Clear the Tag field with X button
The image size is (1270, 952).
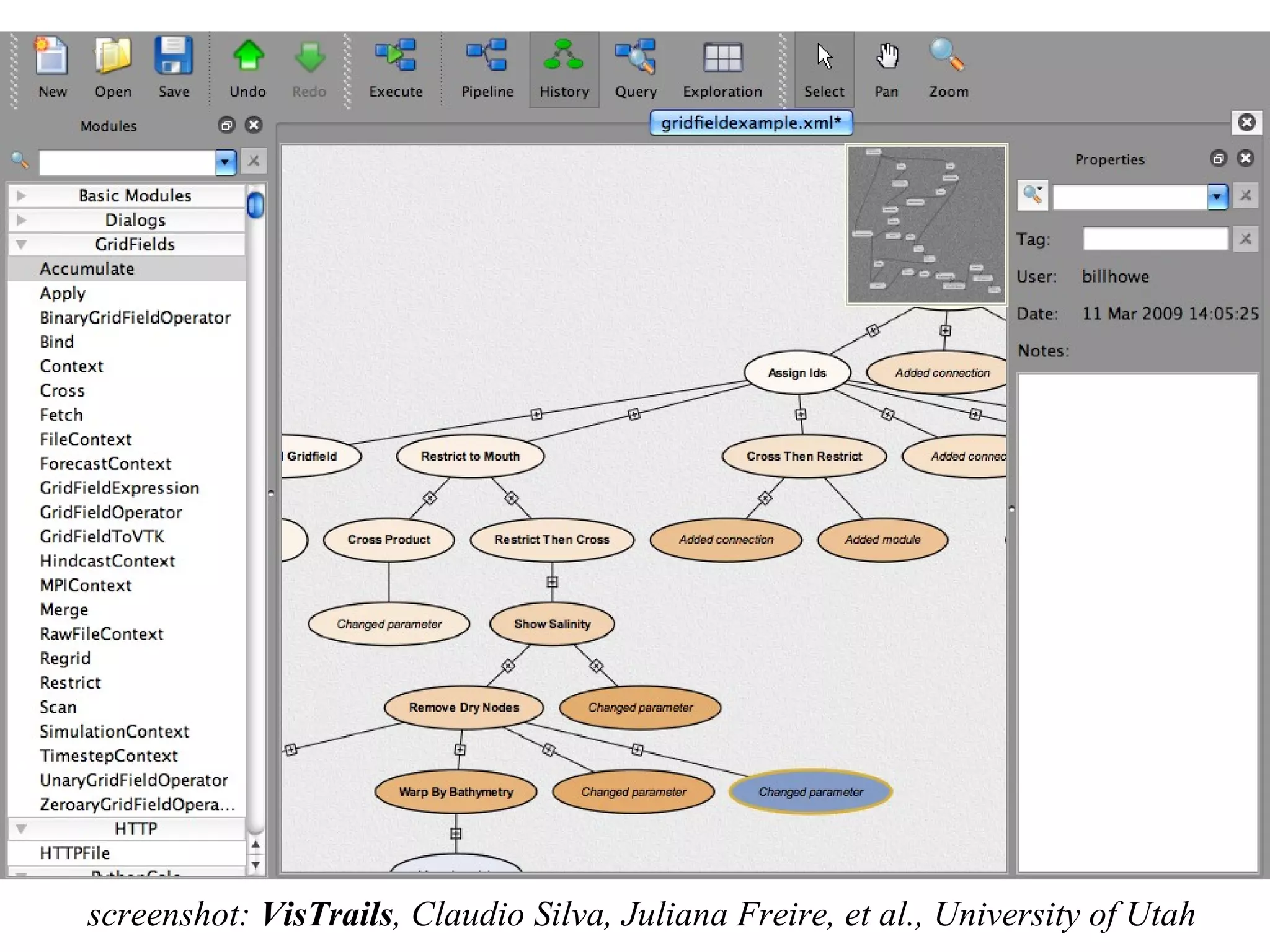1245,239
